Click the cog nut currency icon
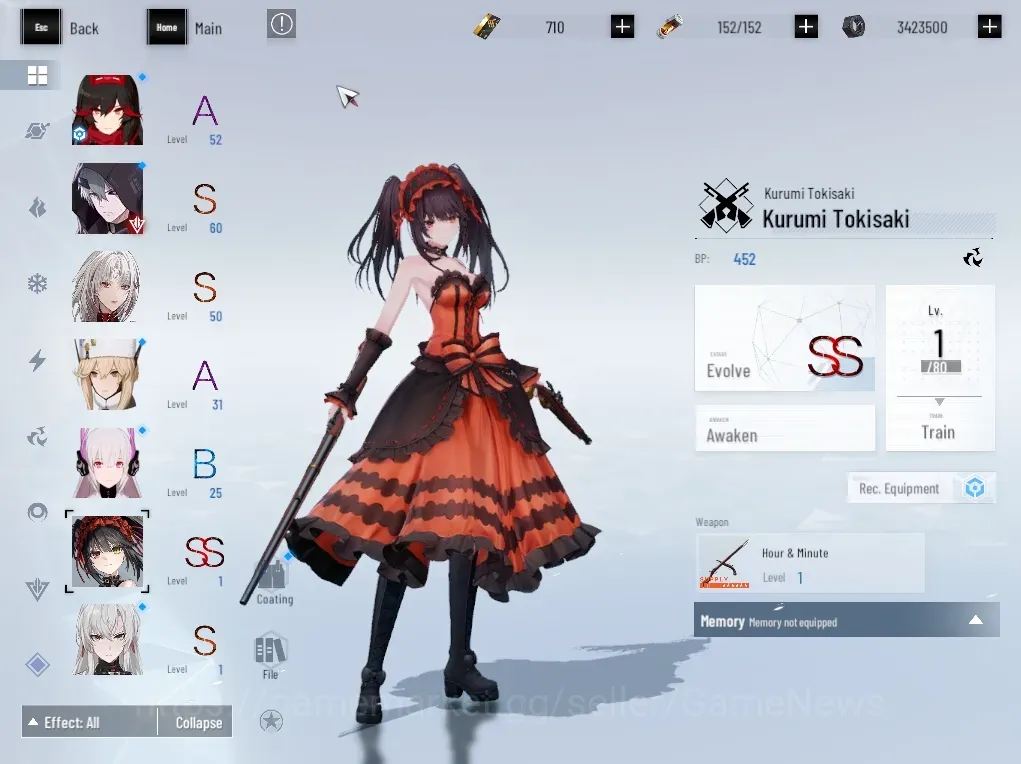The width and height of the screenshot is (1021, 764). tap(854, 27)
